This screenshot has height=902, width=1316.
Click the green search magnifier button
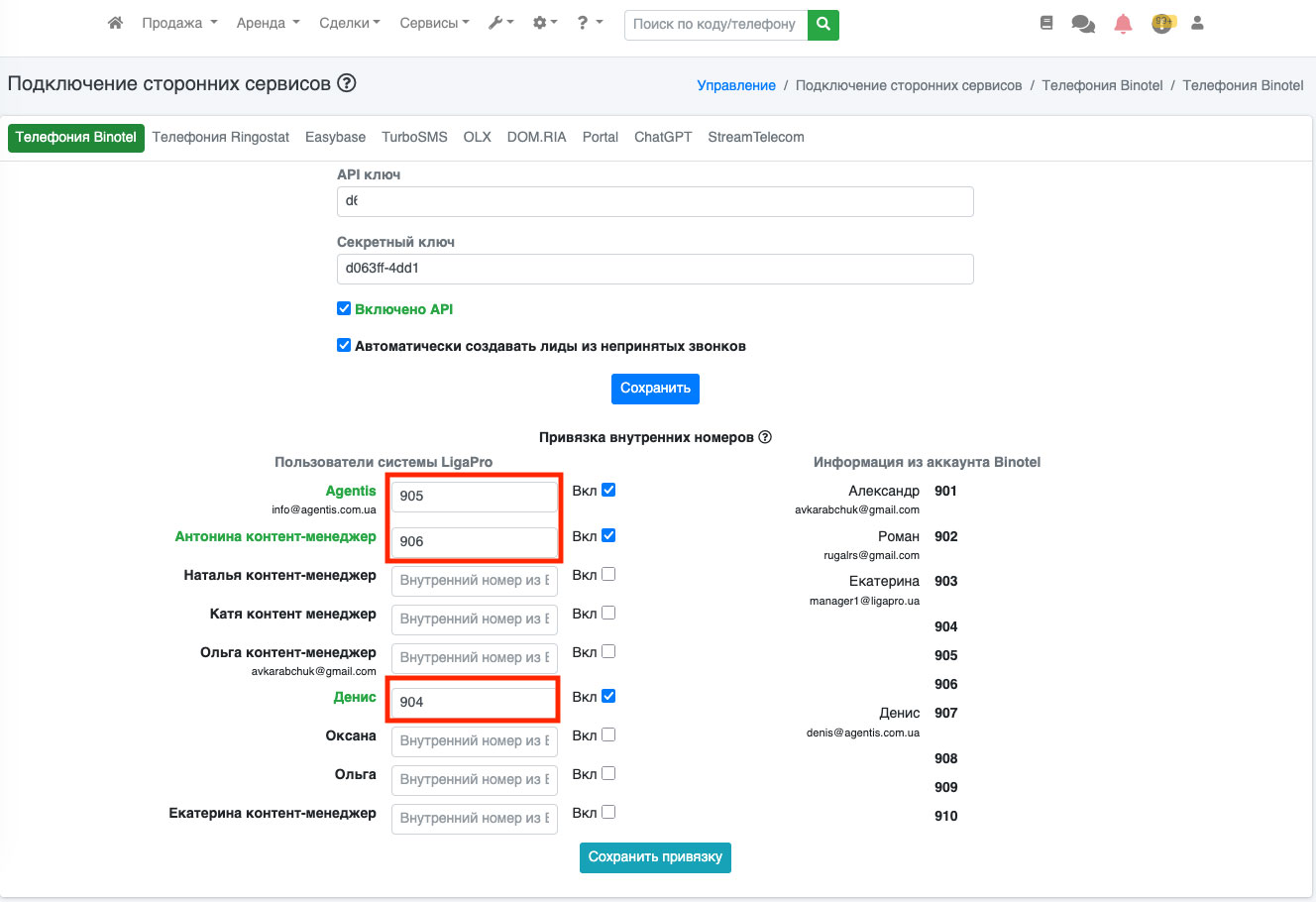[x=822, y=24]
